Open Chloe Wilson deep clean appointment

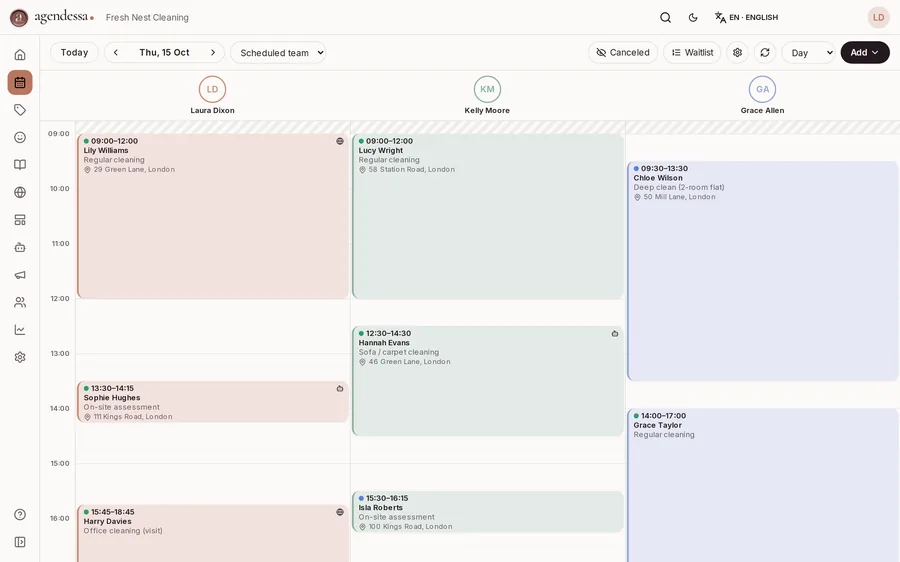coord(763,271)
